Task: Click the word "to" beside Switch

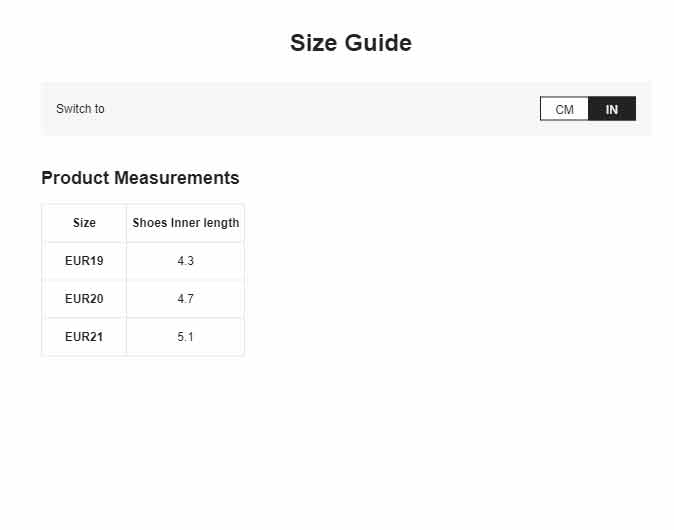Action: point(99,109)
